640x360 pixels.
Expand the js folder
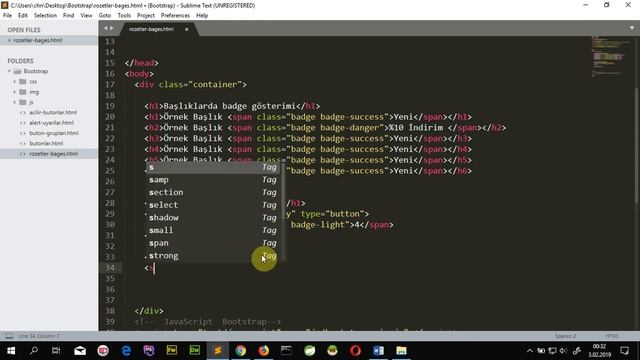coord(15,102)
